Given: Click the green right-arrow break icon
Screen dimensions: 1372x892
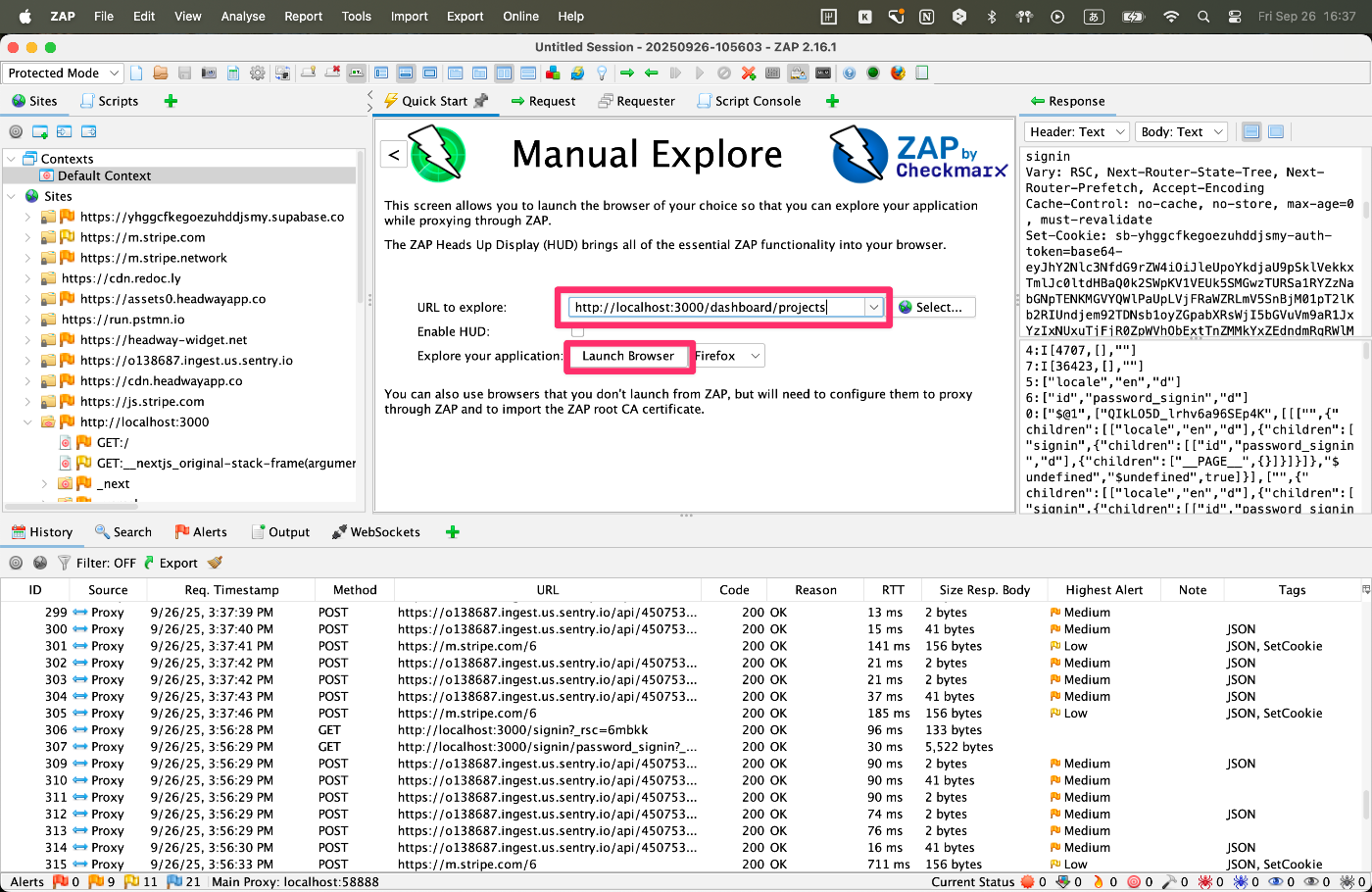Looking at the screenshot, I should pyautogui.click(x=627, y=73).
